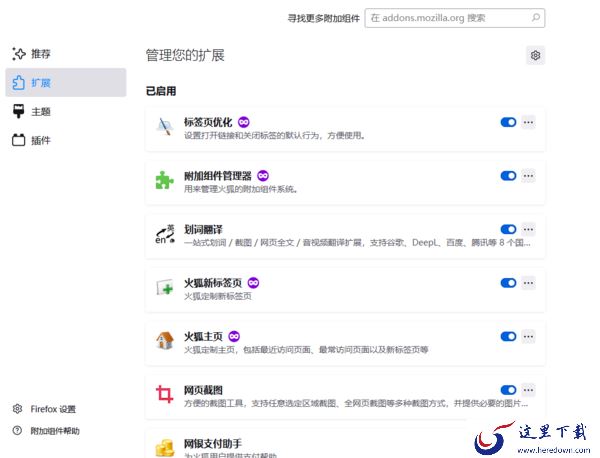Click the purple badge next to 附加组件管理器
The image size is (600, 458).
(x=263, y=176)
